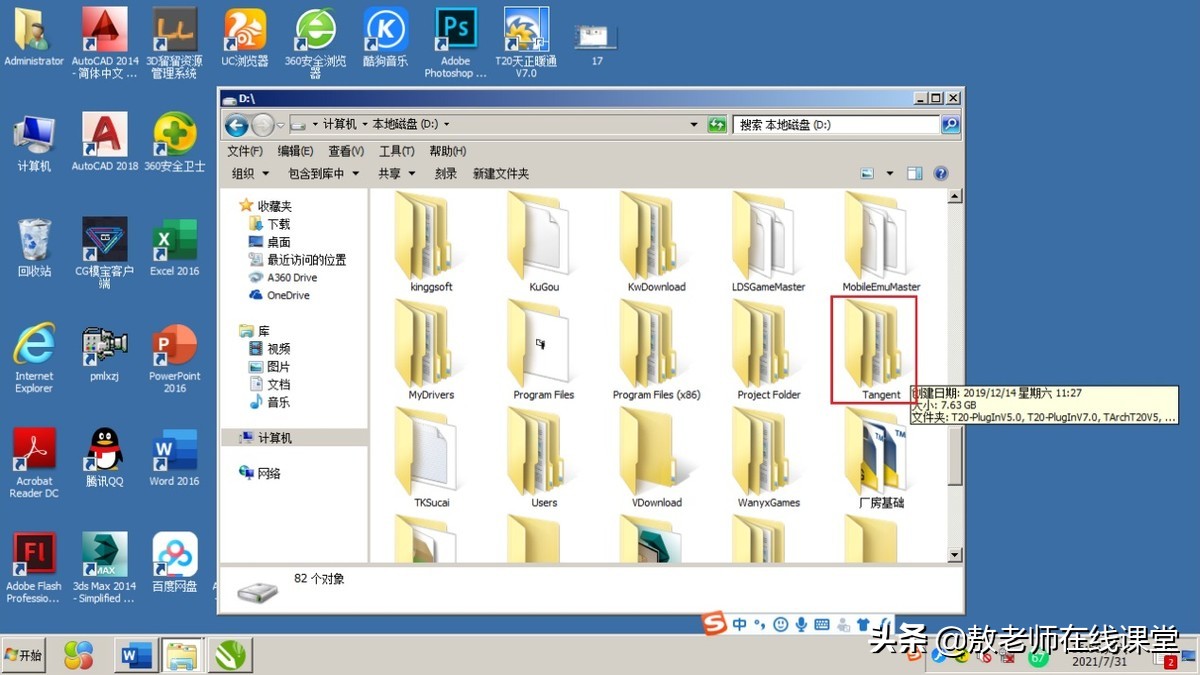Click the refresh button beside the address bar
This screenshot has width=1200, height=675.
tap(718, 124)
